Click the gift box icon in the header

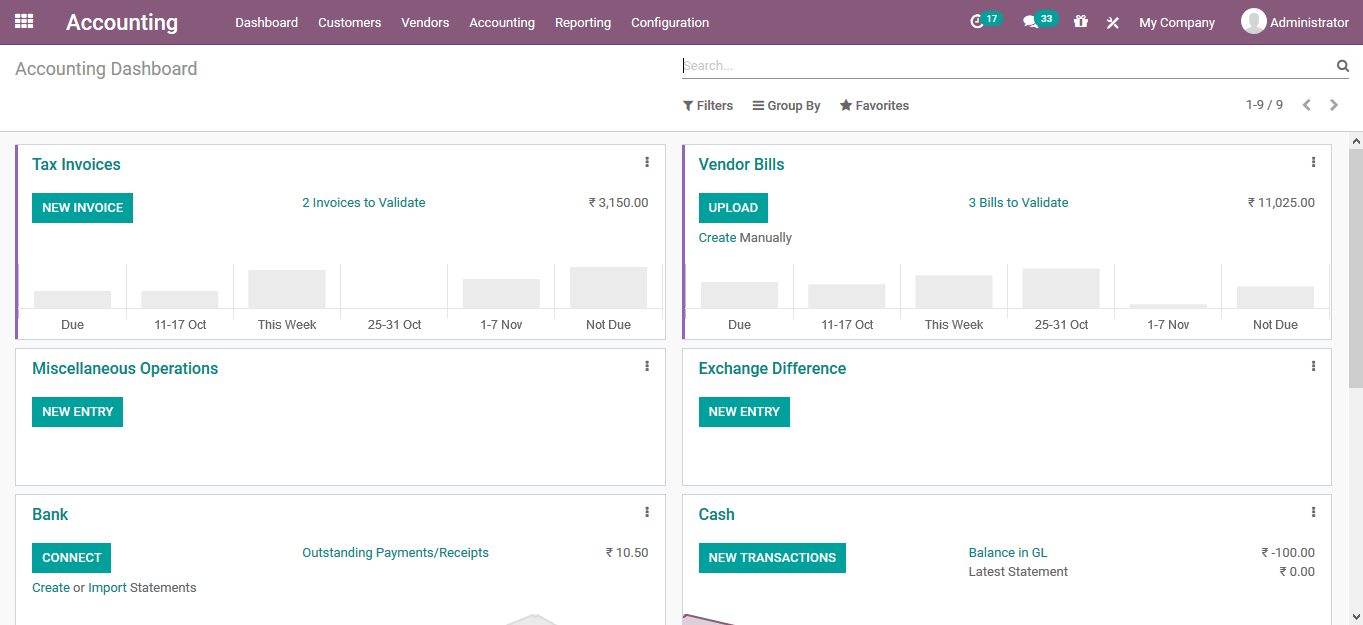[1080, 21]
